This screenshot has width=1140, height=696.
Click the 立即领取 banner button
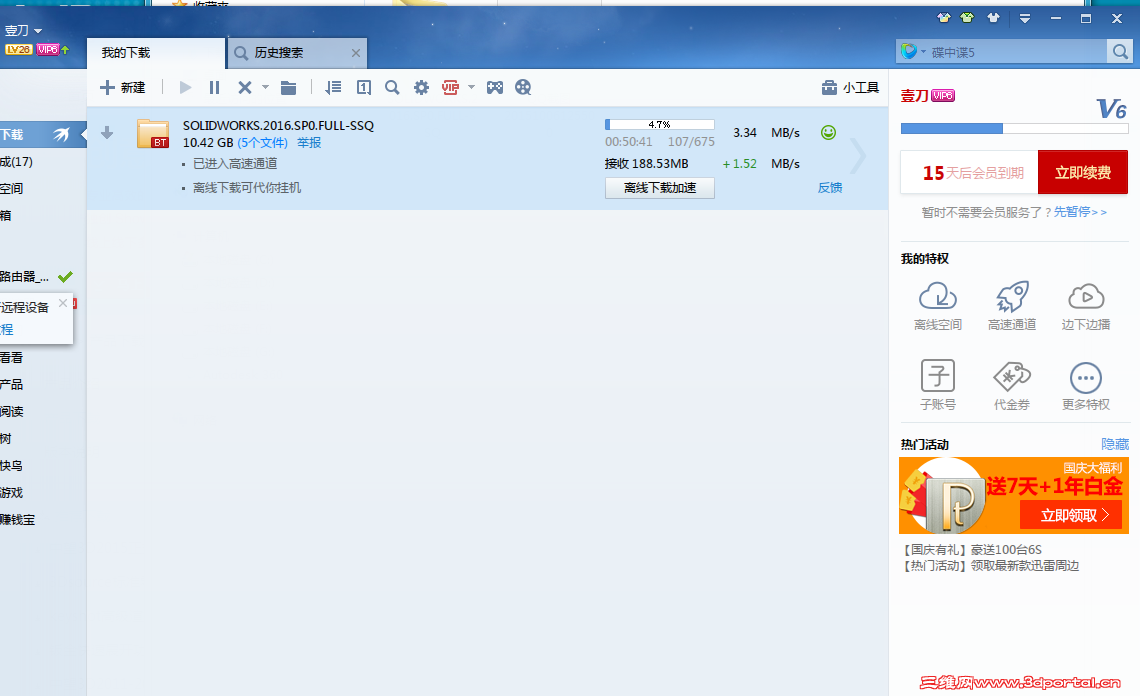point(1071,516)
